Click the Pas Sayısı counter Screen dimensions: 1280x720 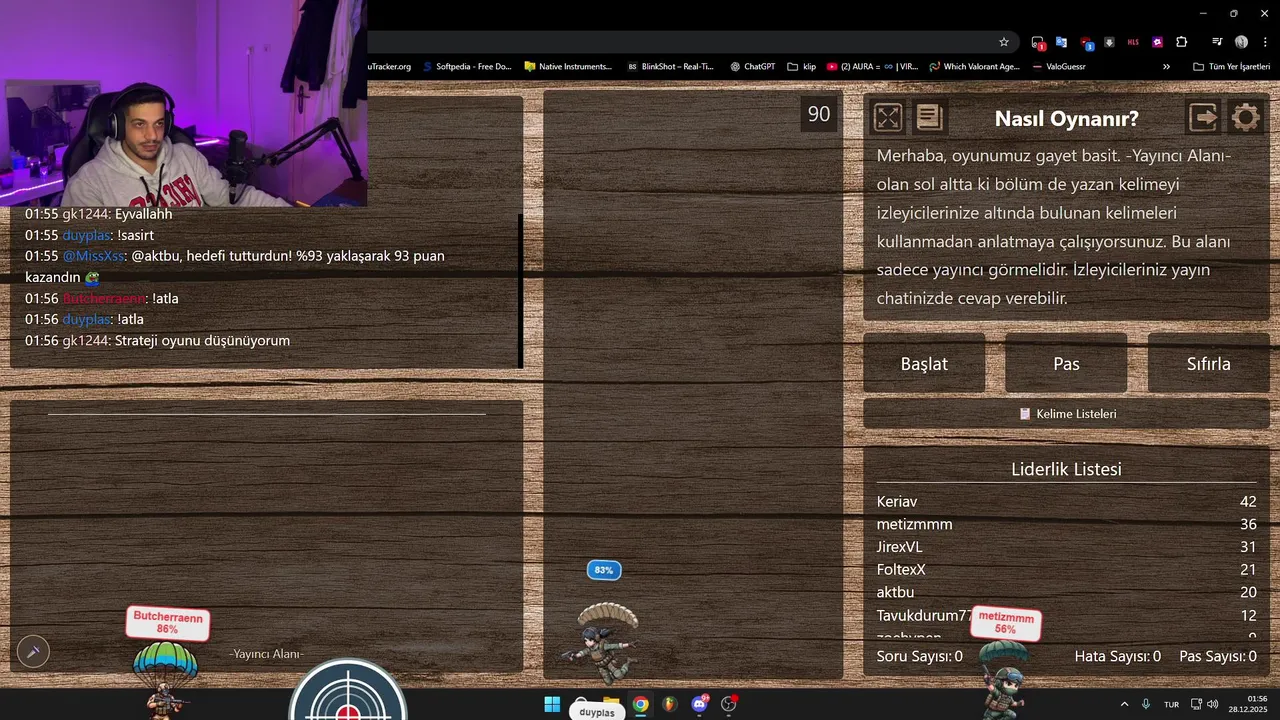point(1218,656)
